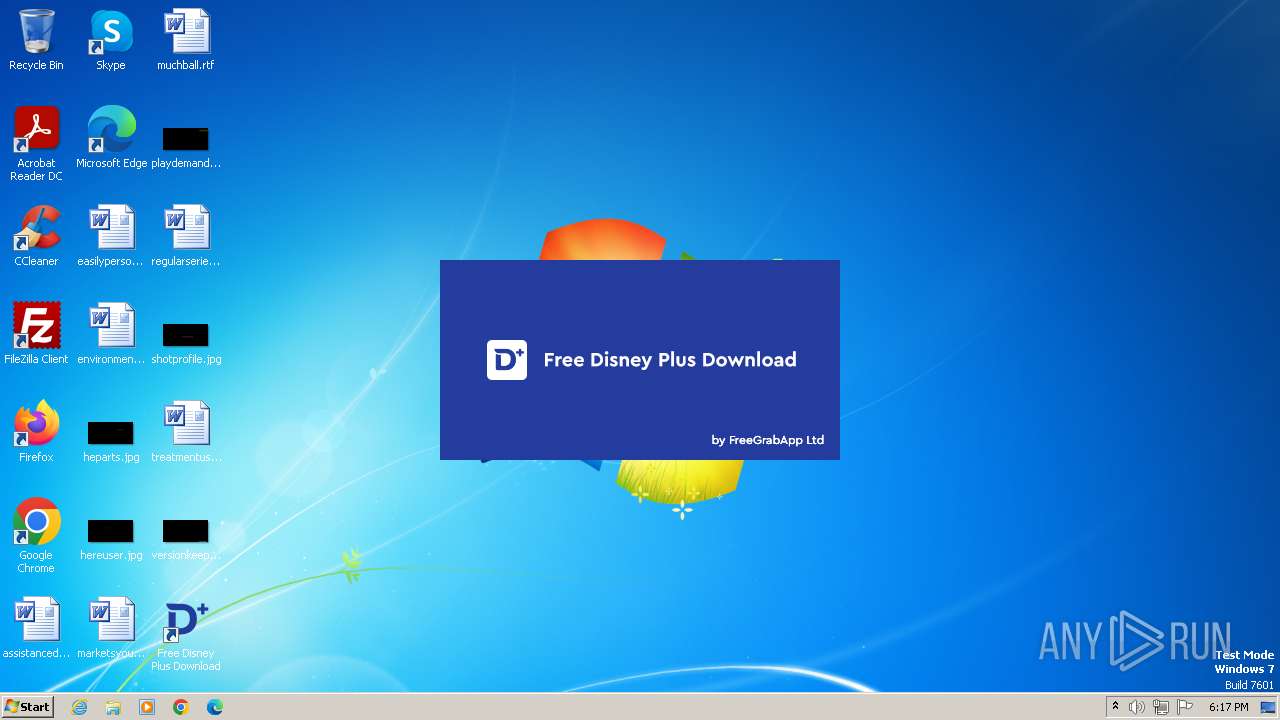The width and height of the screenshot is (1280, 720).
Task: Select the environmen document icon
Action: pyautogui.click(x=111, y=334)
